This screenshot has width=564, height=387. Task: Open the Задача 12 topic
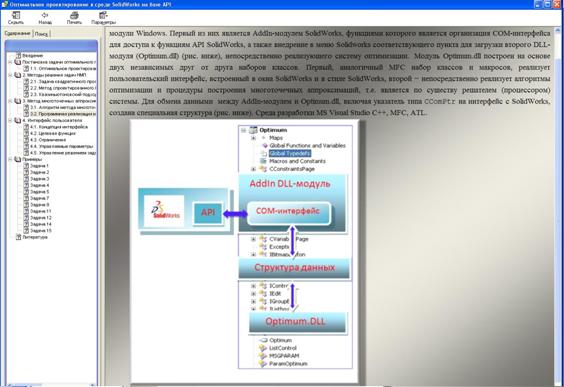[x=41, y=218]
